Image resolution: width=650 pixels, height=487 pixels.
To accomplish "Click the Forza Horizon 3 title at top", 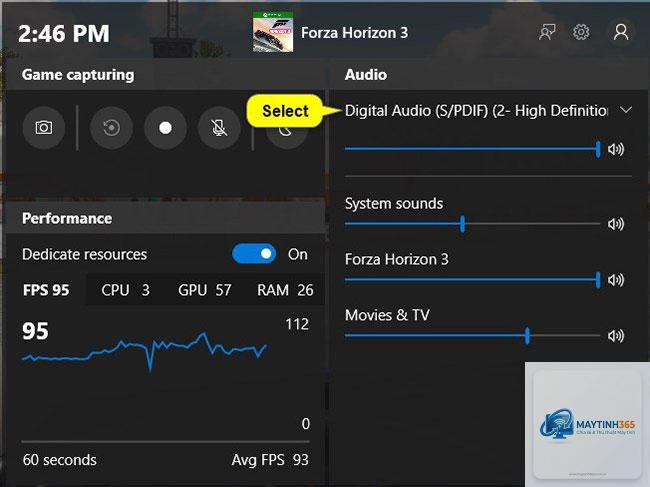I will pos(354,33).
